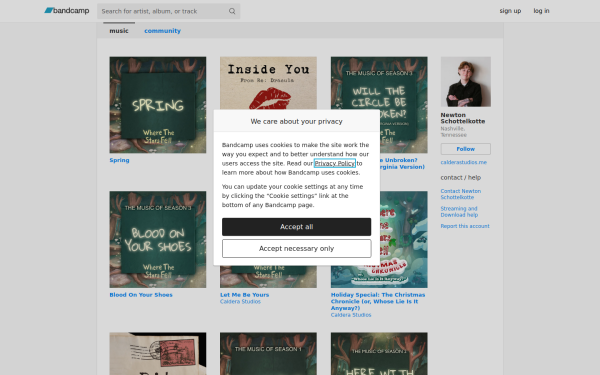Click the search magnifier icon
This screenshot has width=600, height=375.
[x=232, y=11]
